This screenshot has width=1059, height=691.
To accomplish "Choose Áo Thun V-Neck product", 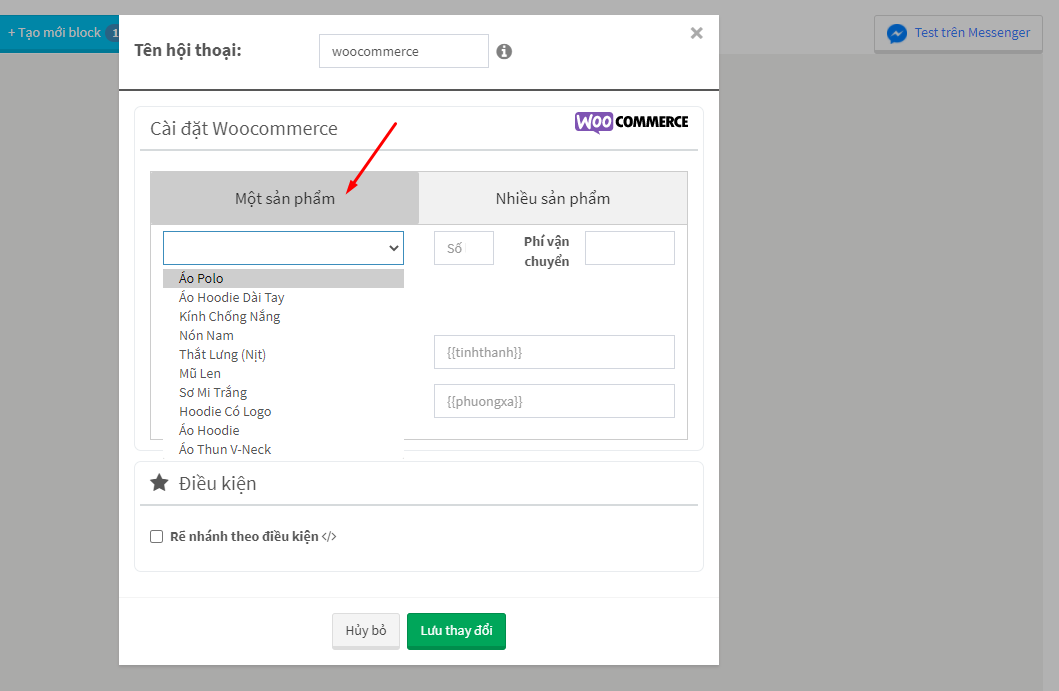I will point(284,449).
